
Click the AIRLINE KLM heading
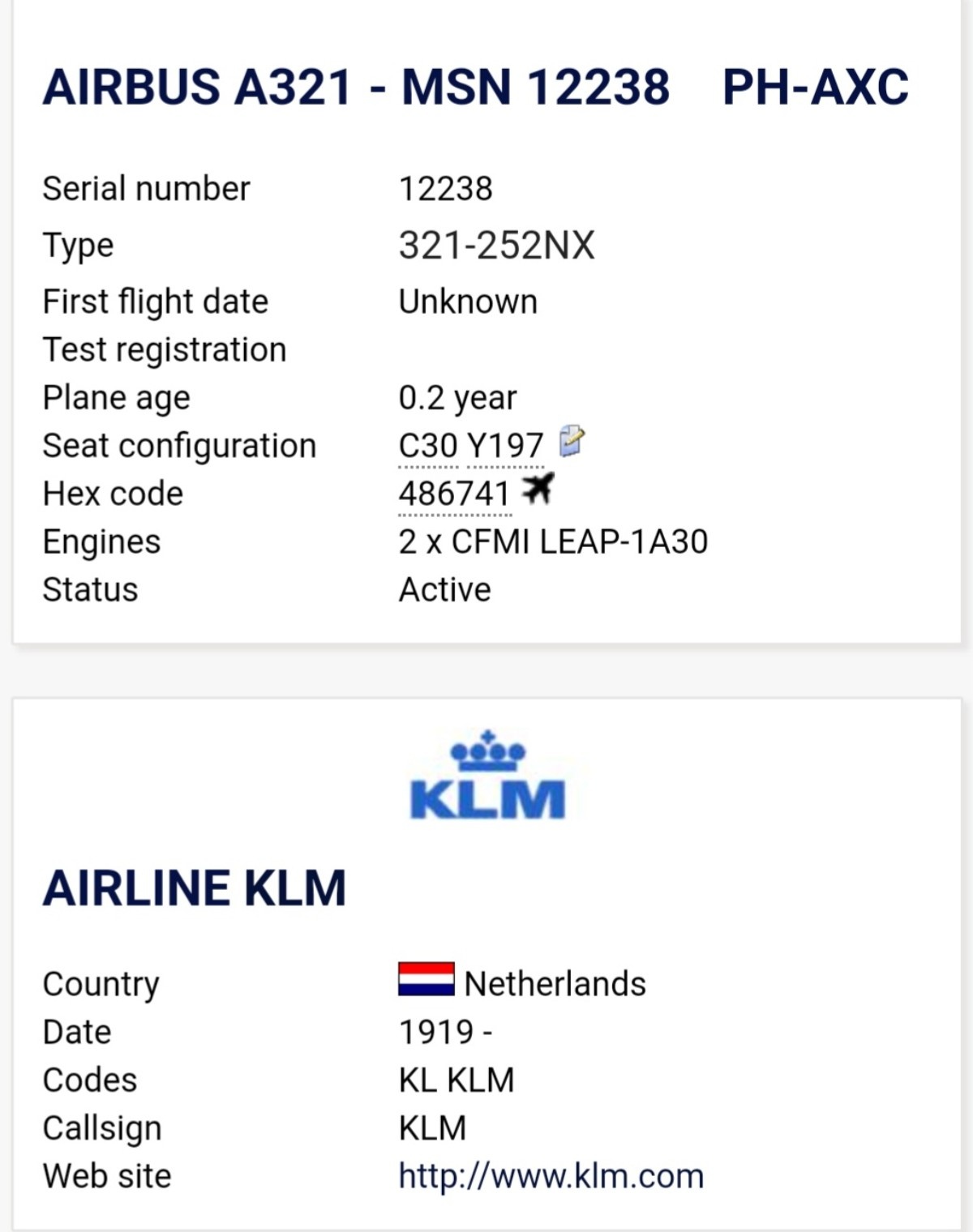coord(195,888)
